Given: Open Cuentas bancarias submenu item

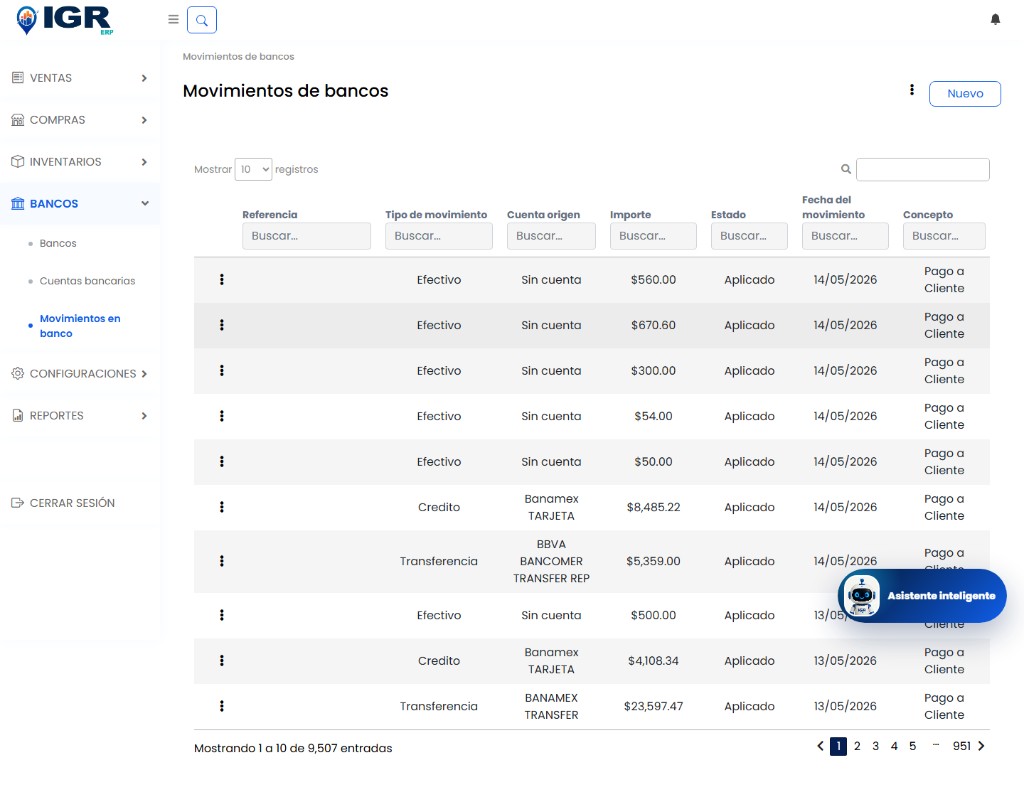Looking at the screenshot, I should 88,281.
